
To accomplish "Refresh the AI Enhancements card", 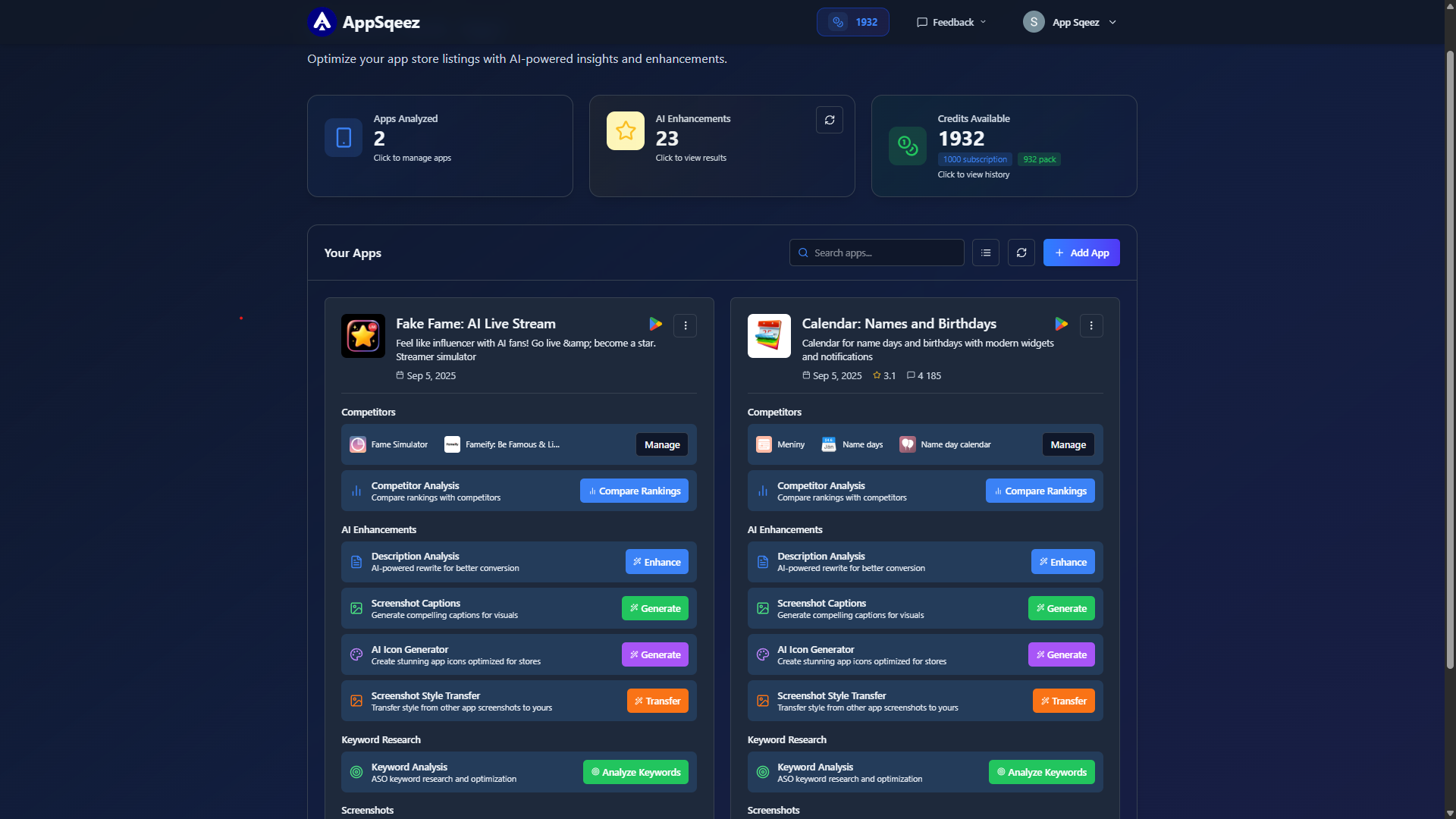I will (830, 120).
